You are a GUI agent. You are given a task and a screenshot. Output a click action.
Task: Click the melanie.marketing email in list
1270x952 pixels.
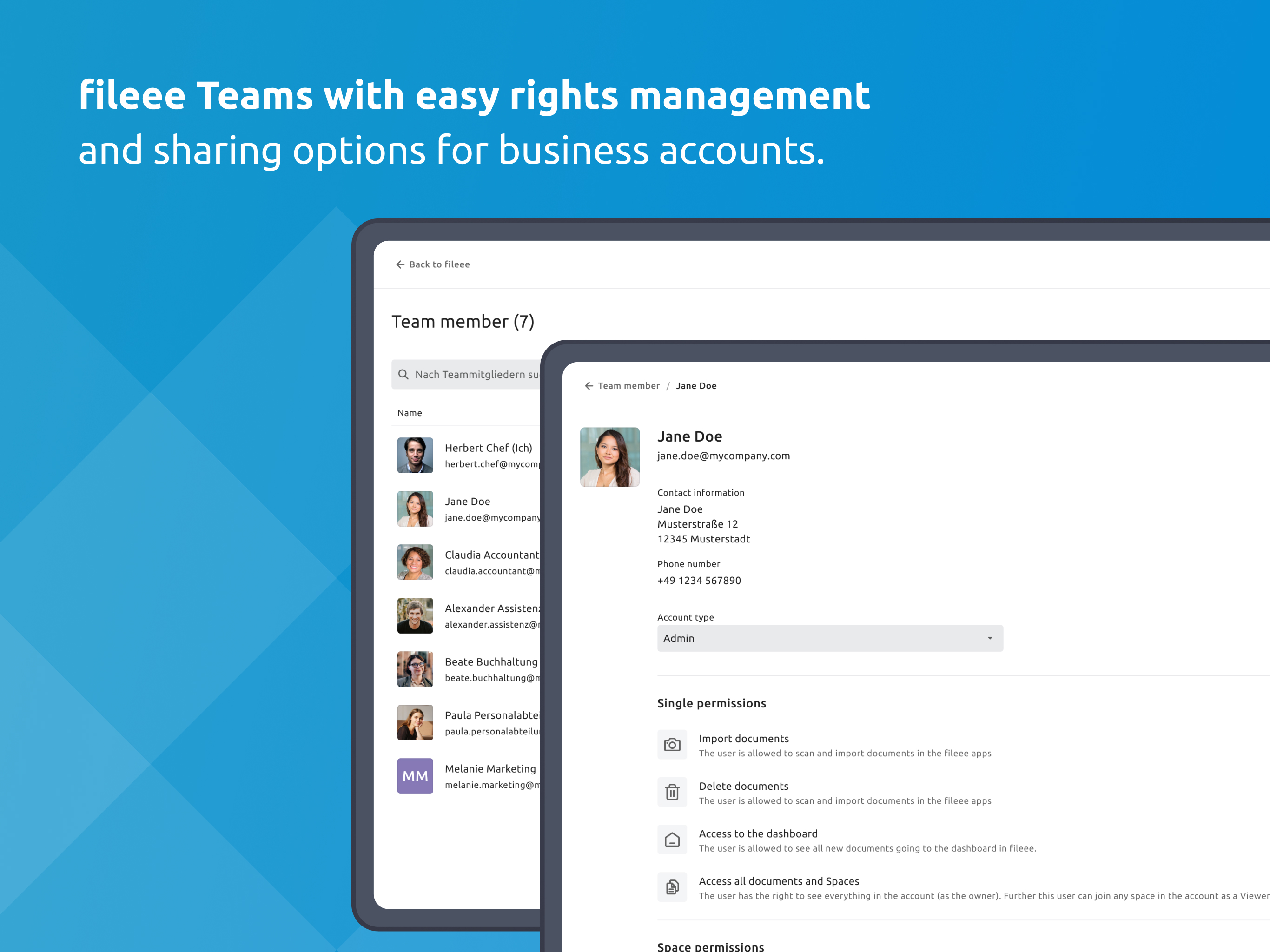492,785
